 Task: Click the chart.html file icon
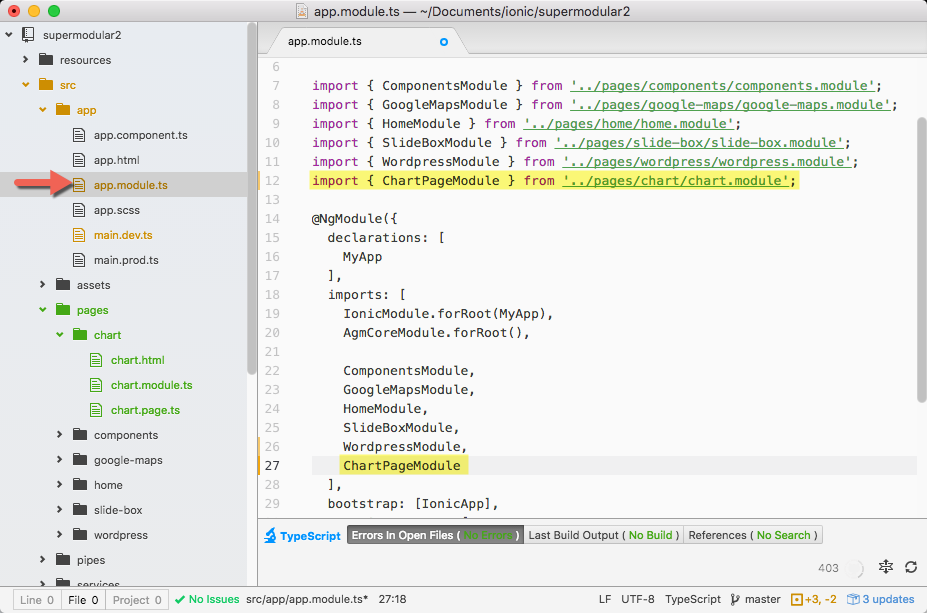[x=96, y=360]
